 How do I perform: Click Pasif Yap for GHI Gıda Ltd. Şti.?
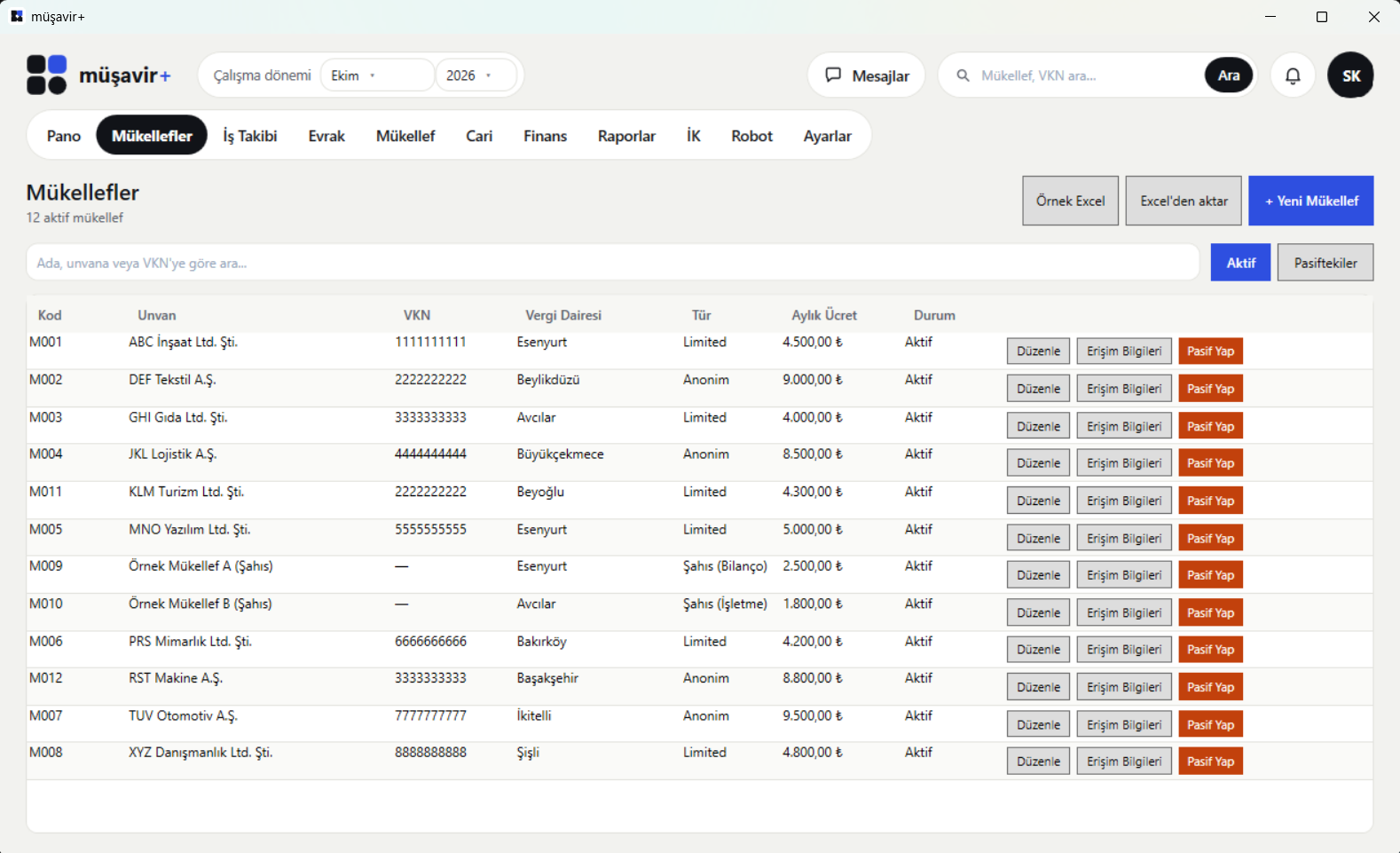[1210, 426]
